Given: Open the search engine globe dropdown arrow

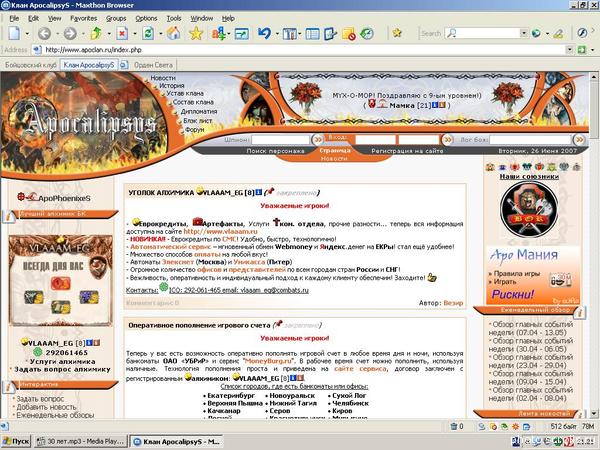Looking at the screenshot, I should tap(547, 34).
